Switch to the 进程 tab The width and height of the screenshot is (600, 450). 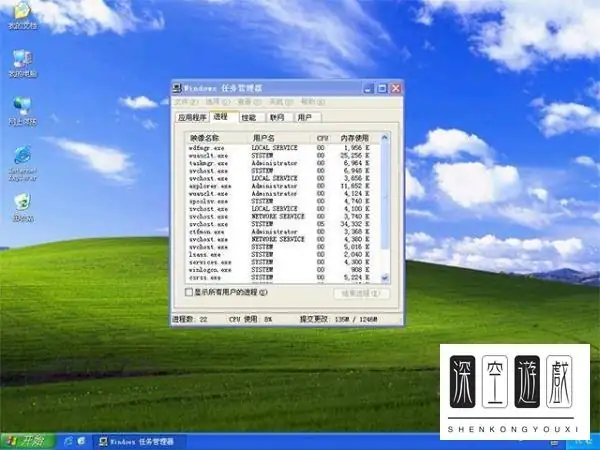[224, 117]
